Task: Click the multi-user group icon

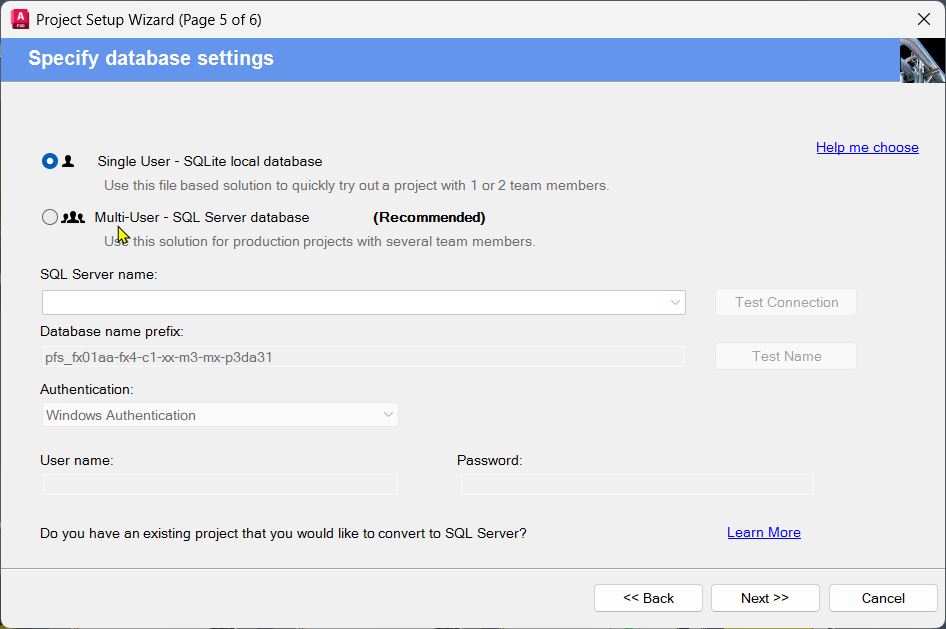Action: click(73, 217)
